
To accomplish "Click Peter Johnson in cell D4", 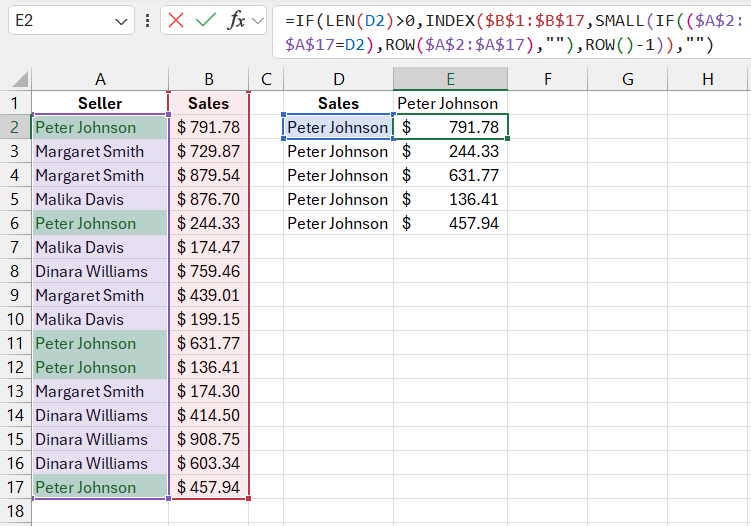I will click(339, 175).
